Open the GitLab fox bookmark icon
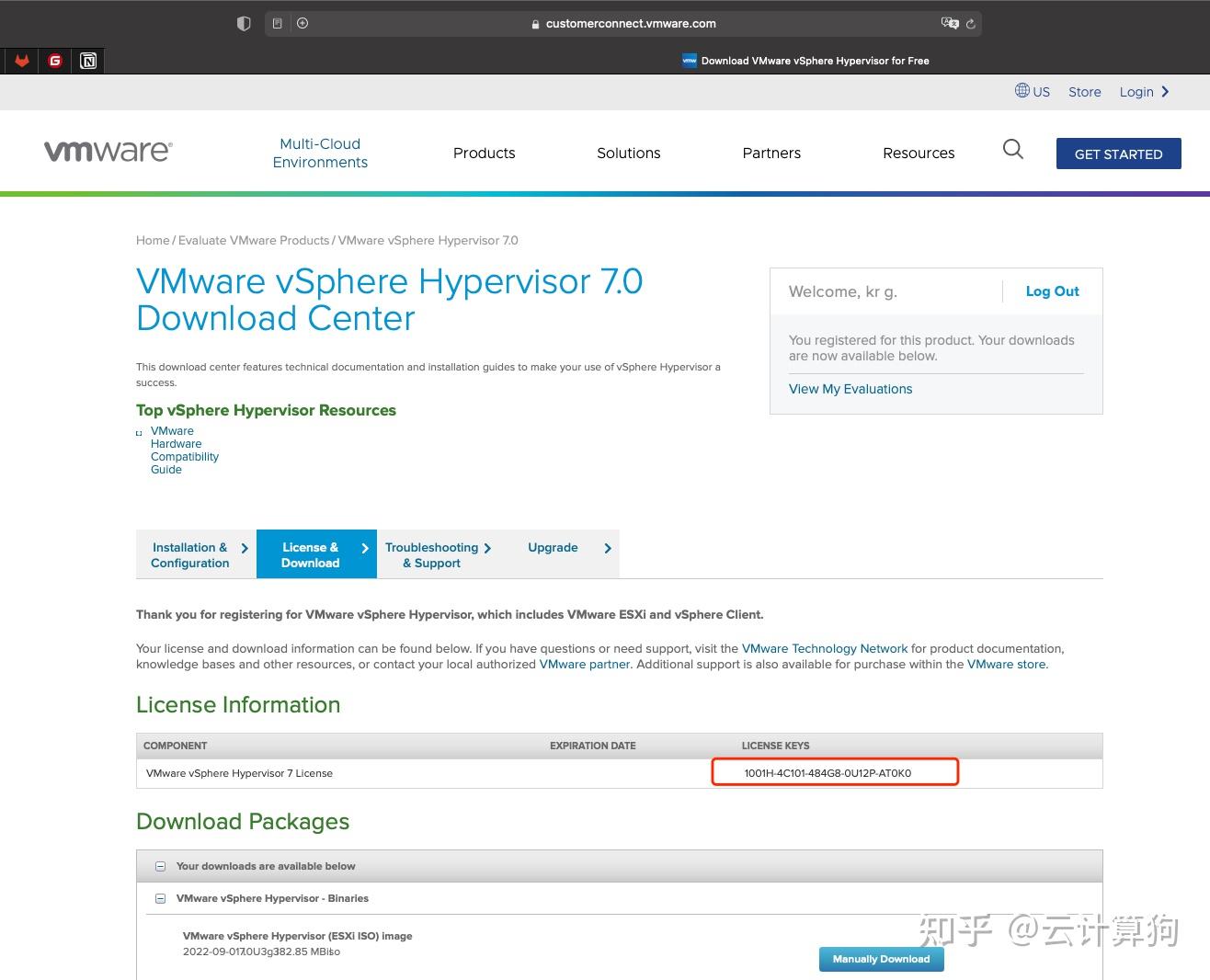The height and width of the screenshot is (980, 1210). 22,60
